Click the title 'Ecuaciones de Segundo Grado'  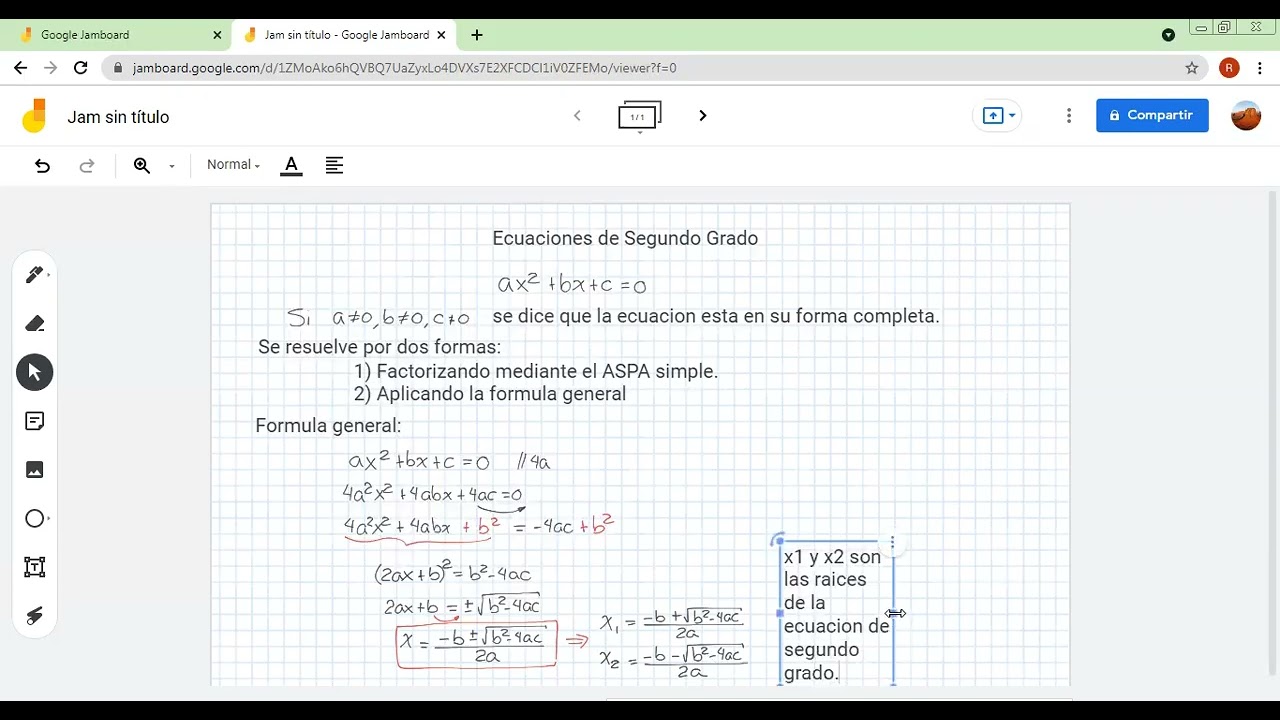625,238
